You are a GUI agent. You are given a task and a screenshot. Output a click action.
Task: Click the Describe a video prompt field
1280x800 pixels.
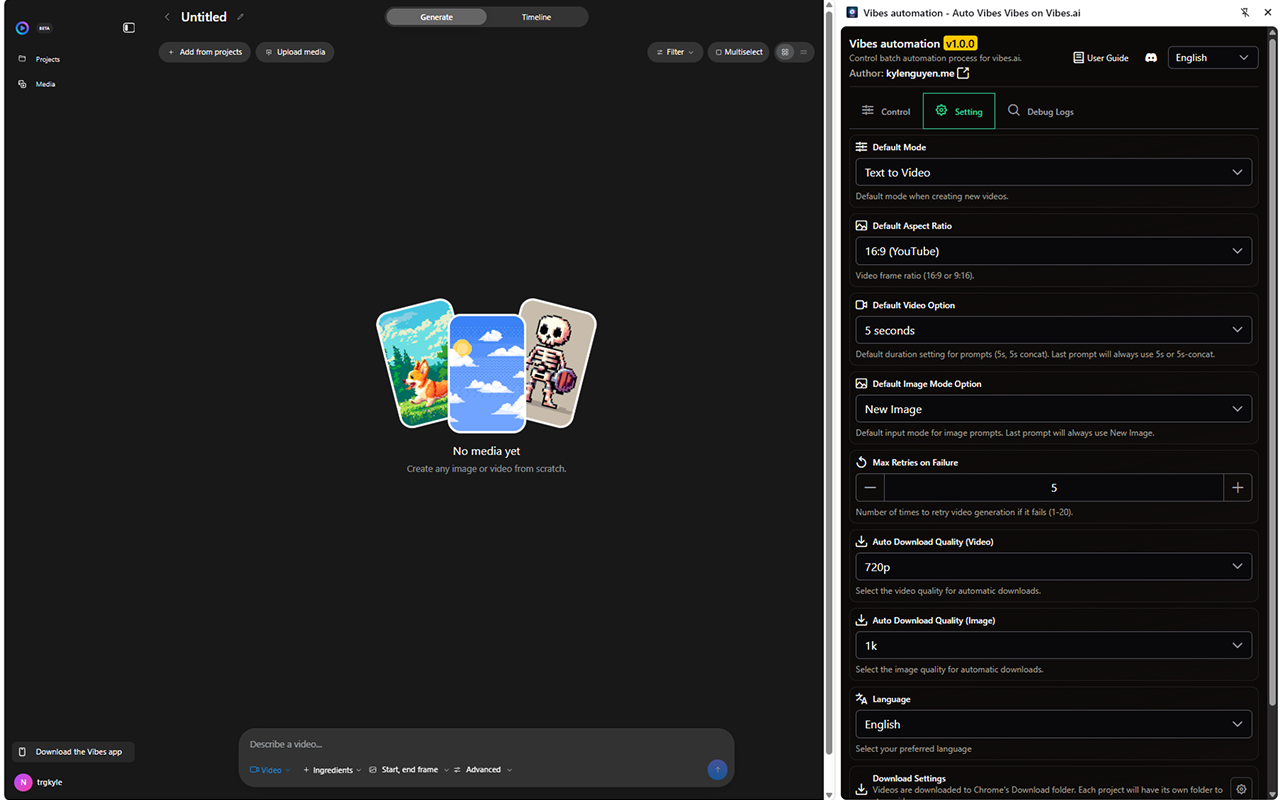point(486,744)
